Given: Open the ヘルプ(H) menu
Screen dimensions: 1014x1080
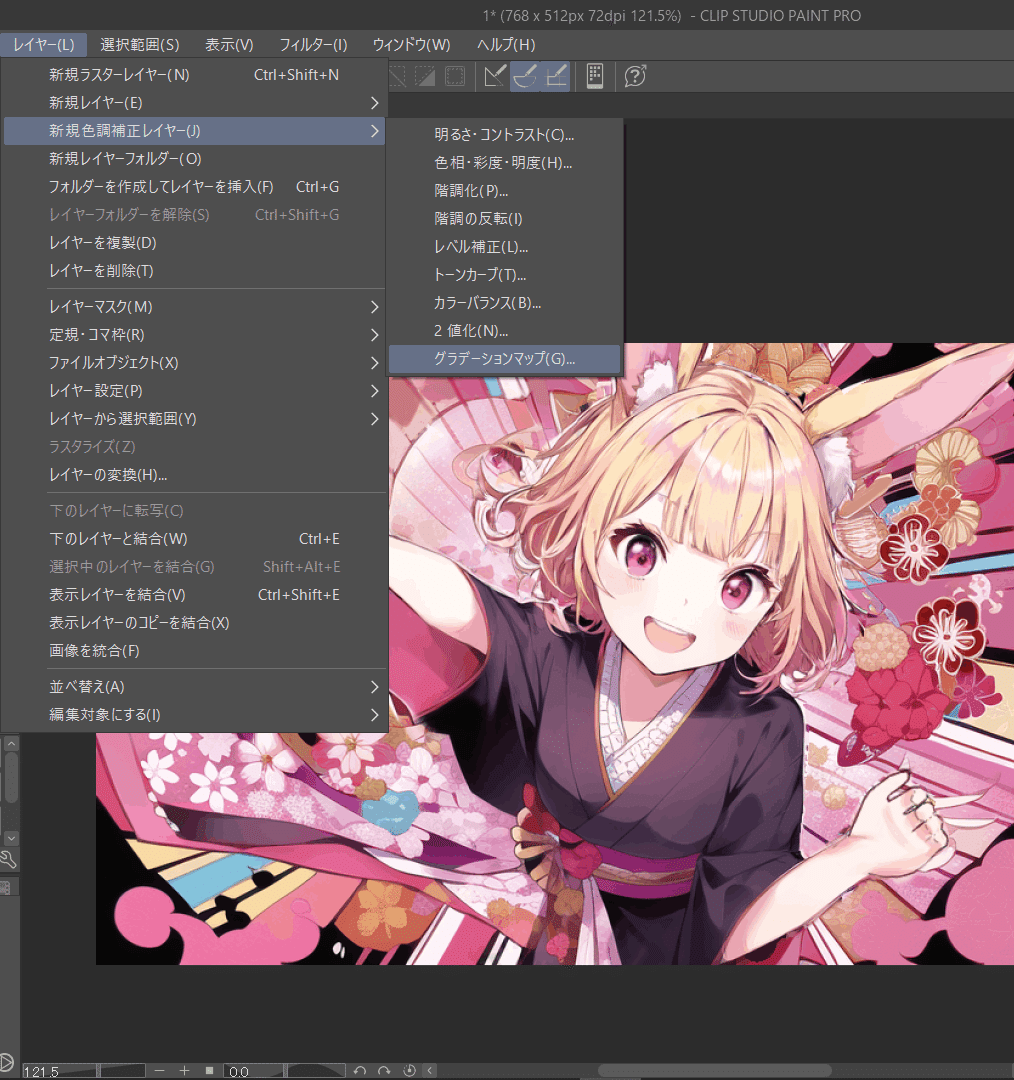Looking at the screenshot, I should coord(506,45).
